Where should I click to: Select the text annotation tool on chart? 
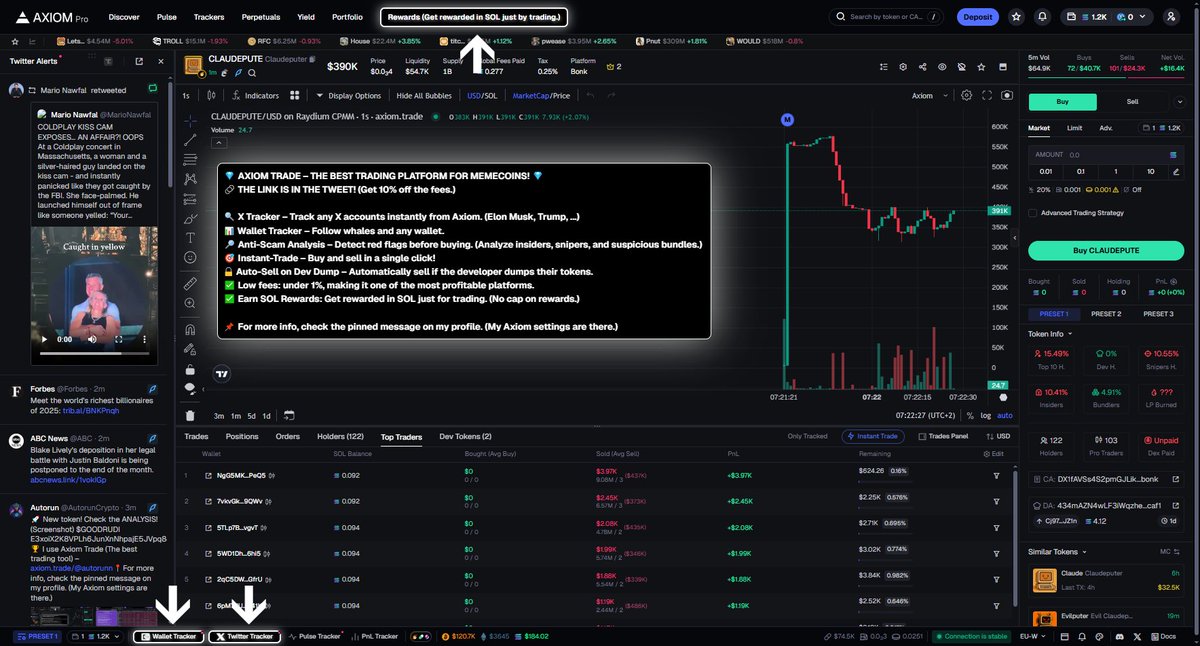[x=190, y=237]
